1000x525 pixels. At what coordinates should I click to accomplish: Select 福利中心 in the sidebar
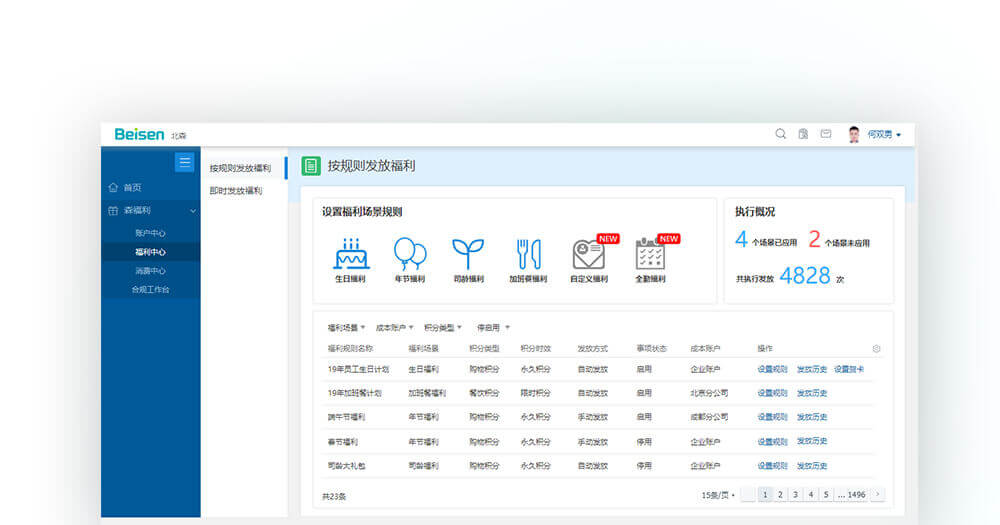151,252
